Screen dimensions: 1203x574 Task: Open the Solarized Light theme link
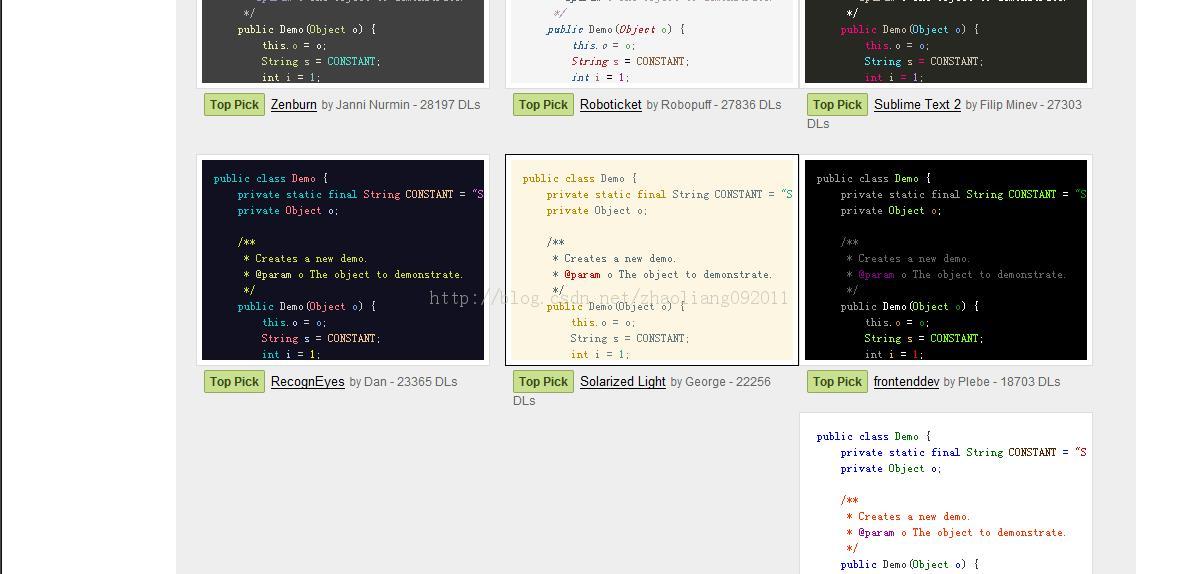click(623, 382)
